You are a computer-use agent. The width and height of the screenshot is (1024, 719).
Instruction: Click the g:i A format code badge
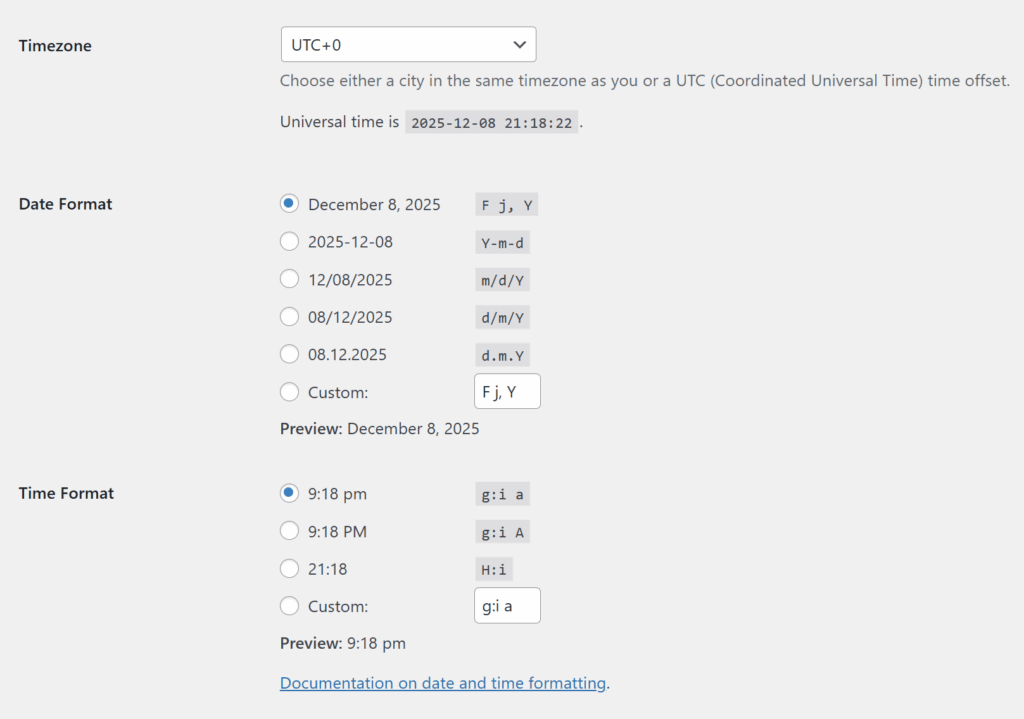(502, 531)
